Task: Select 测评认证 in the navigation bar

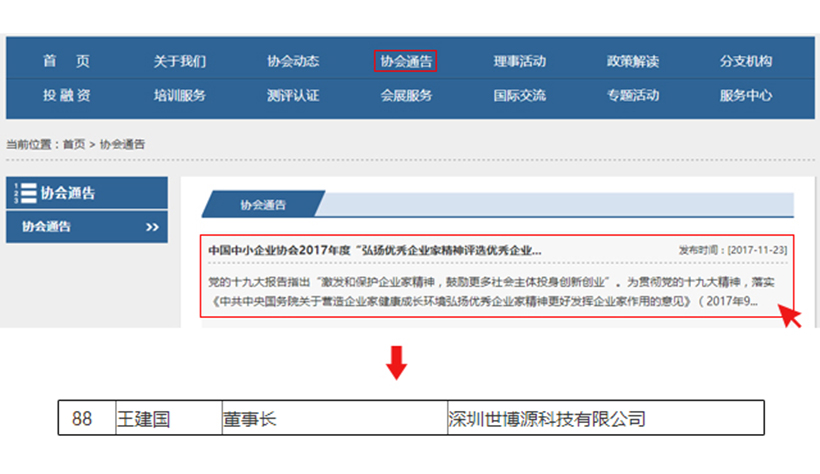Action: pos(293,96)
